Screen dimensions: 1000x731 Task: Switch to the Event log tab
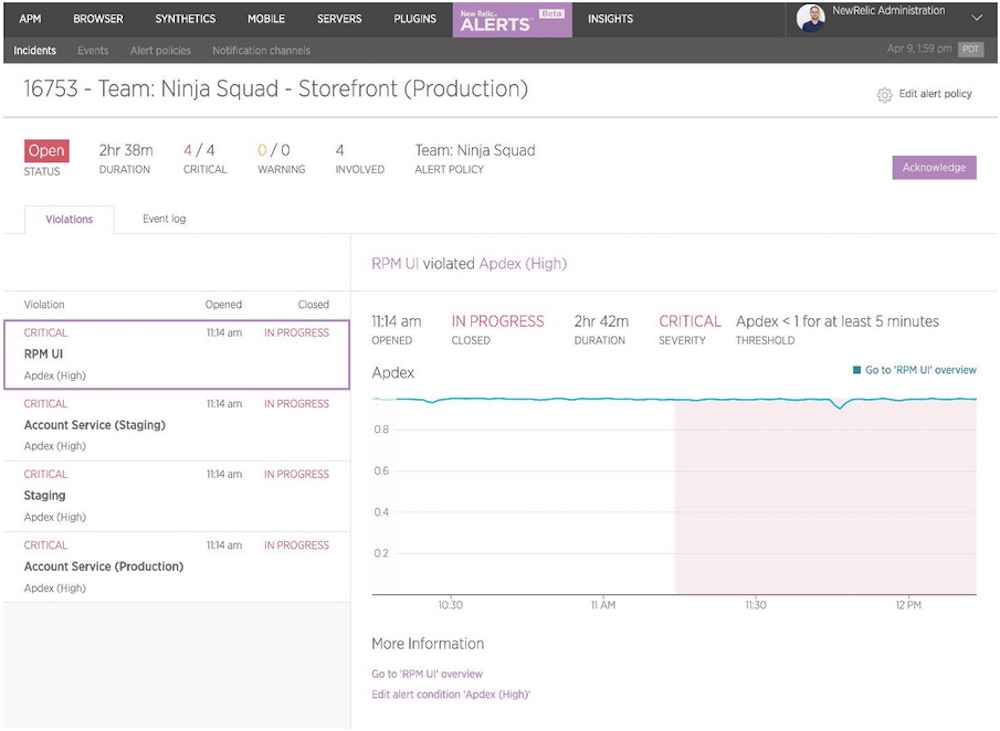pyautogui.click(x=164, y=219)
